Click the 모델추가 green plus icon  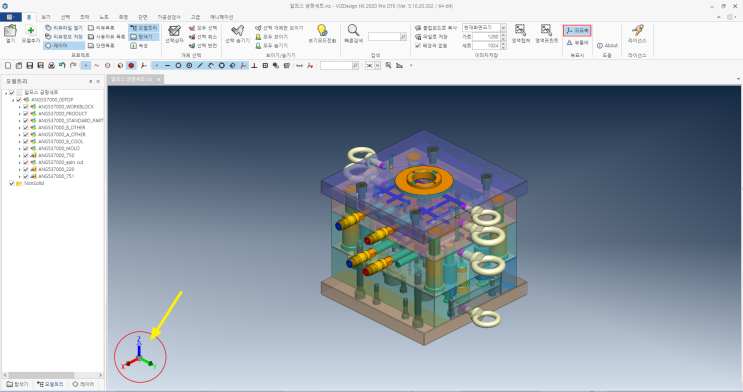pyautogui.click(x=31, y=31)
